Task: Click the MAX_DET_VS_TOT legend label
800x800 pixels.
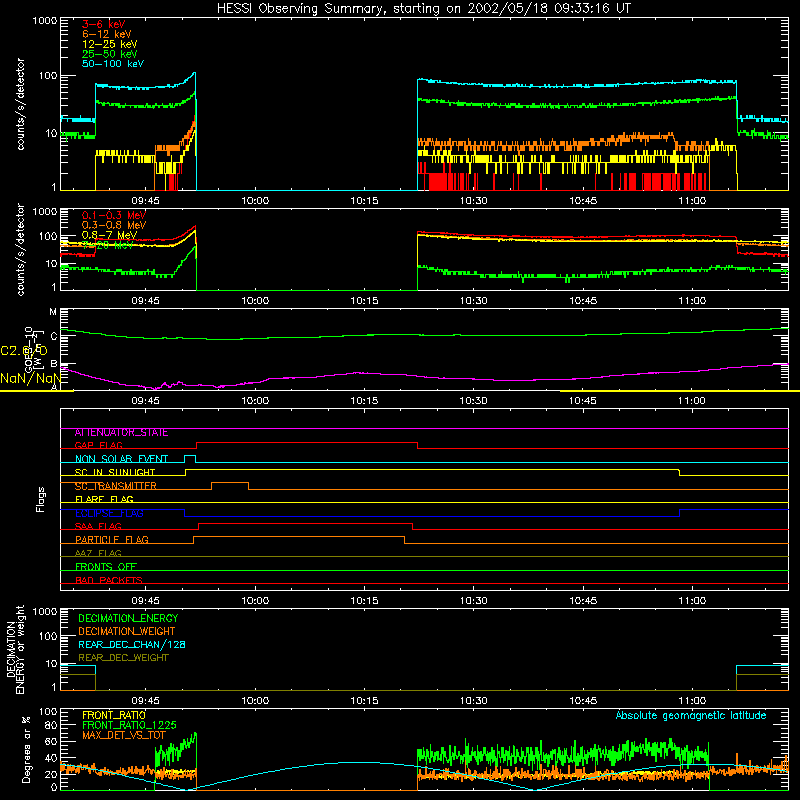Action: point(124,735)
